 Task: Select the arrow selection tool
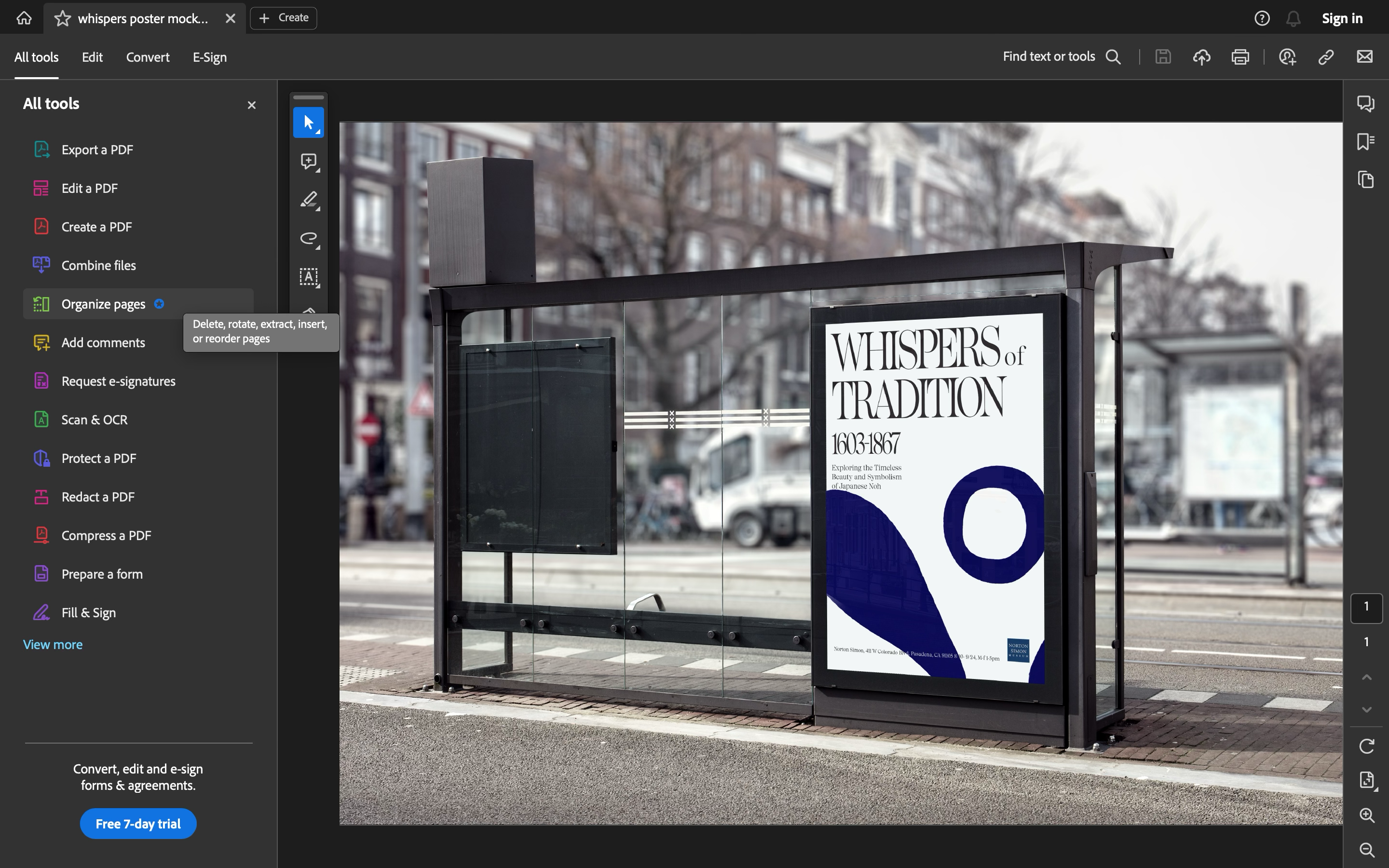click(x=308, y=122)
